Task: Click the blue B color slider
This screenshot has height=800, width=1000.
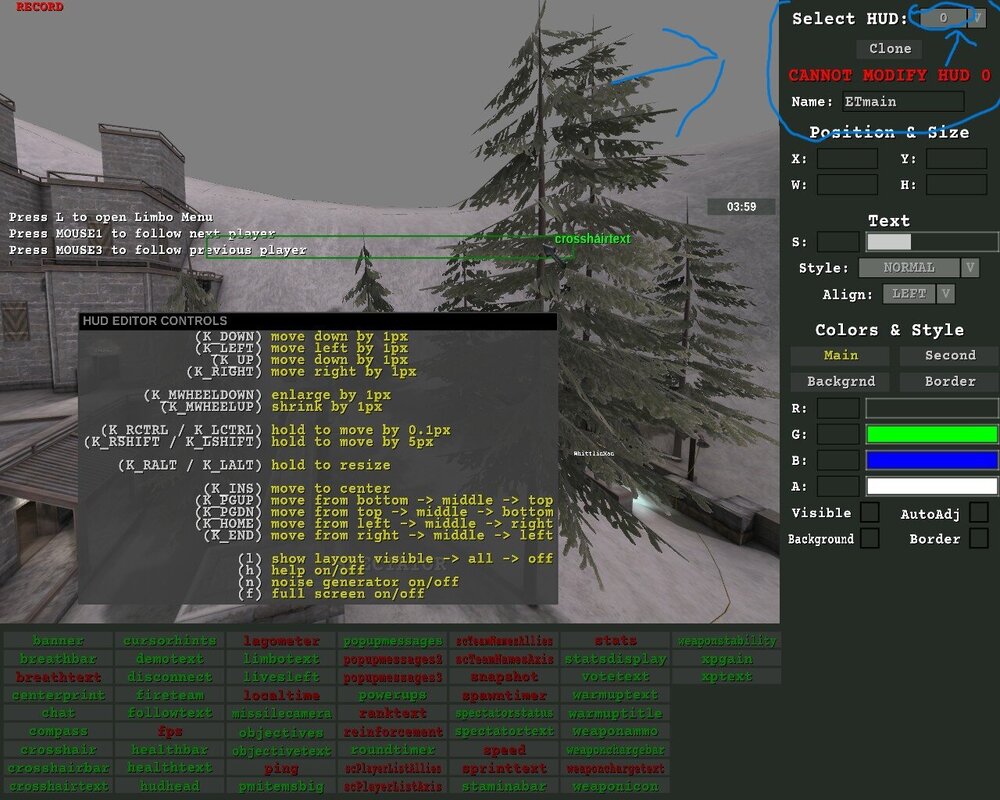Action: click(932, 461)
